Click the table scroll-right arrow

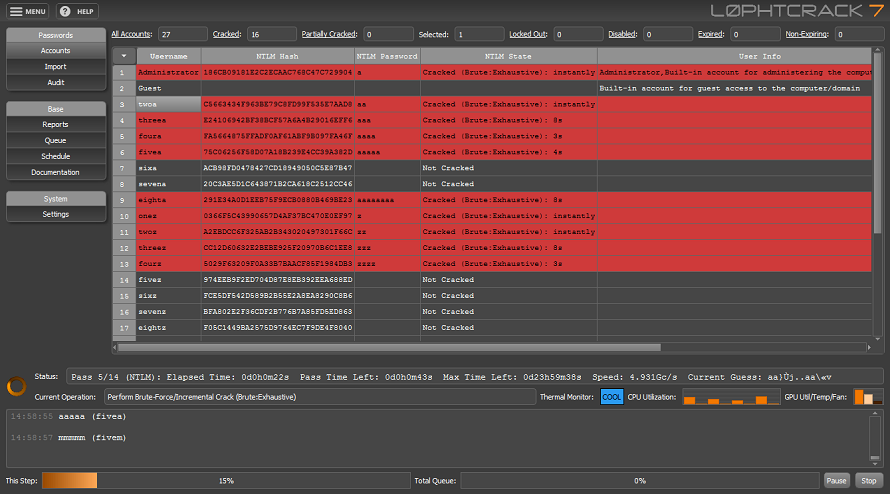click(869, 347)
